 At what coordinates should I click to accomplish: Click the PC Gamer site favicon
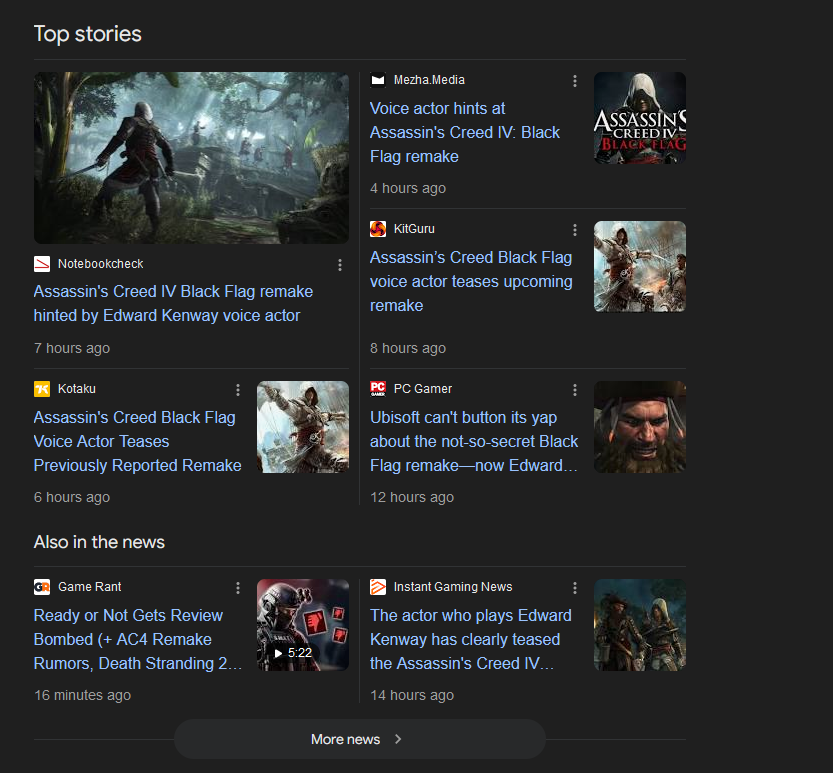tap(378, 389)
